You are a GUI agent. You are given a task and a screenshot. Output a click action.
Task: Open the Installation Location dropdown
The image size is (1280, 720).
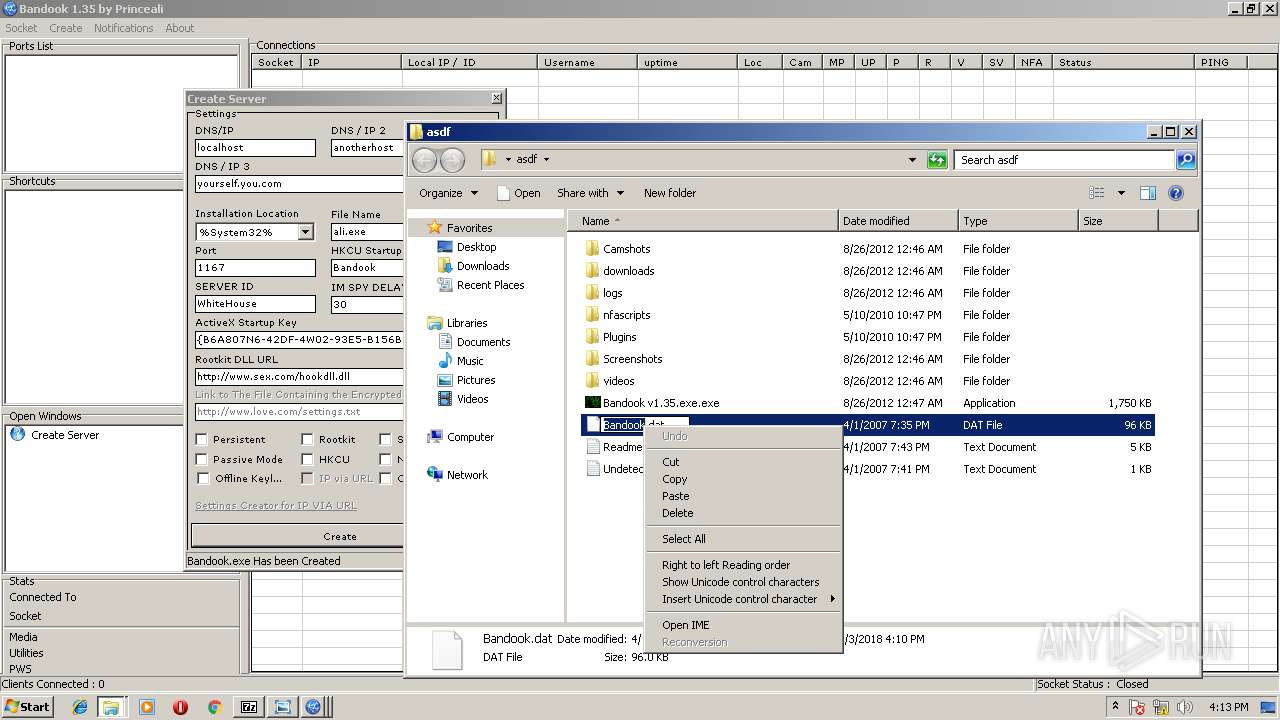tap(305, 232)
